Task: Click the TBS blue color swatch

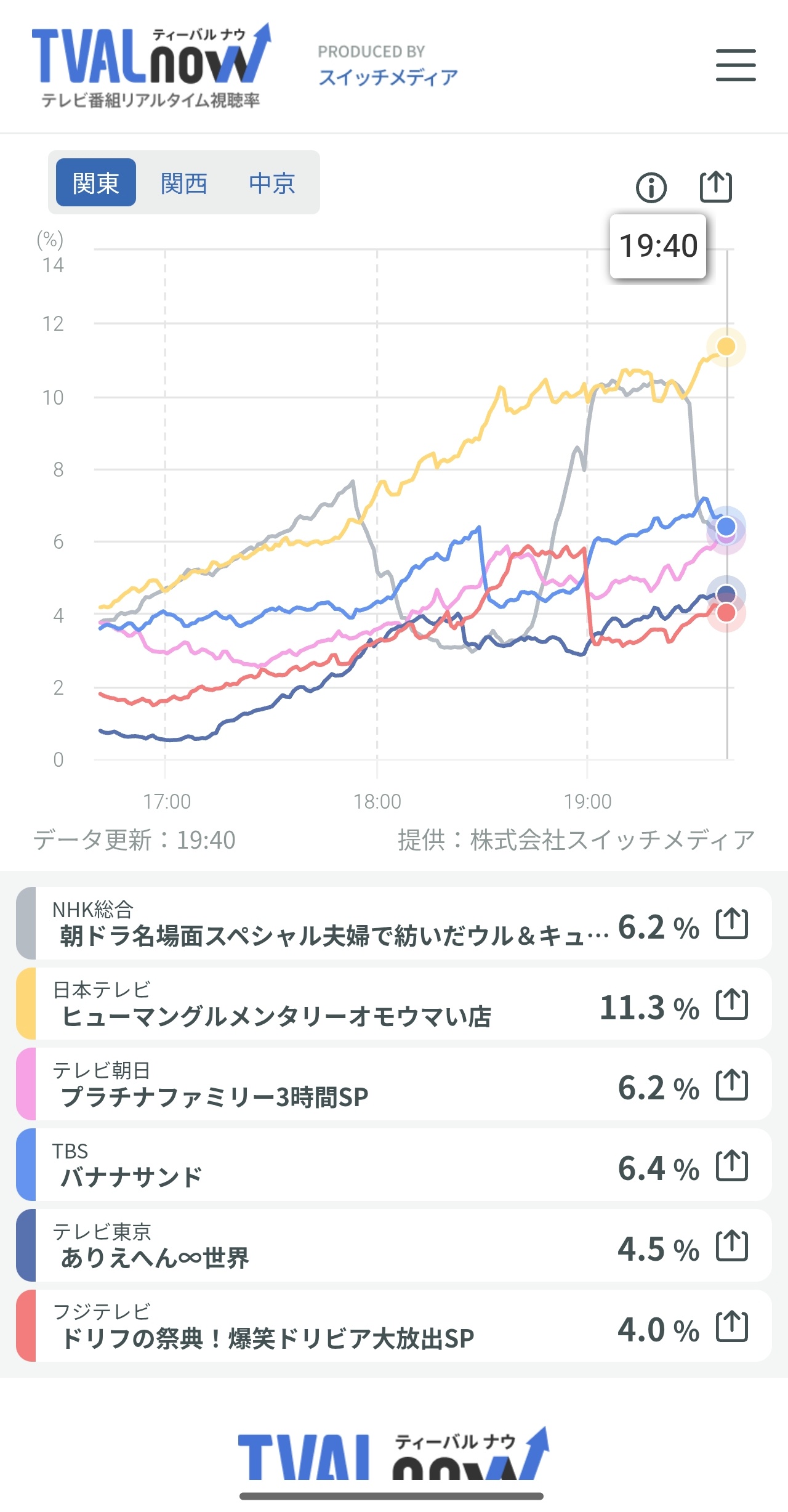Action: click(x=26, y=1165)
